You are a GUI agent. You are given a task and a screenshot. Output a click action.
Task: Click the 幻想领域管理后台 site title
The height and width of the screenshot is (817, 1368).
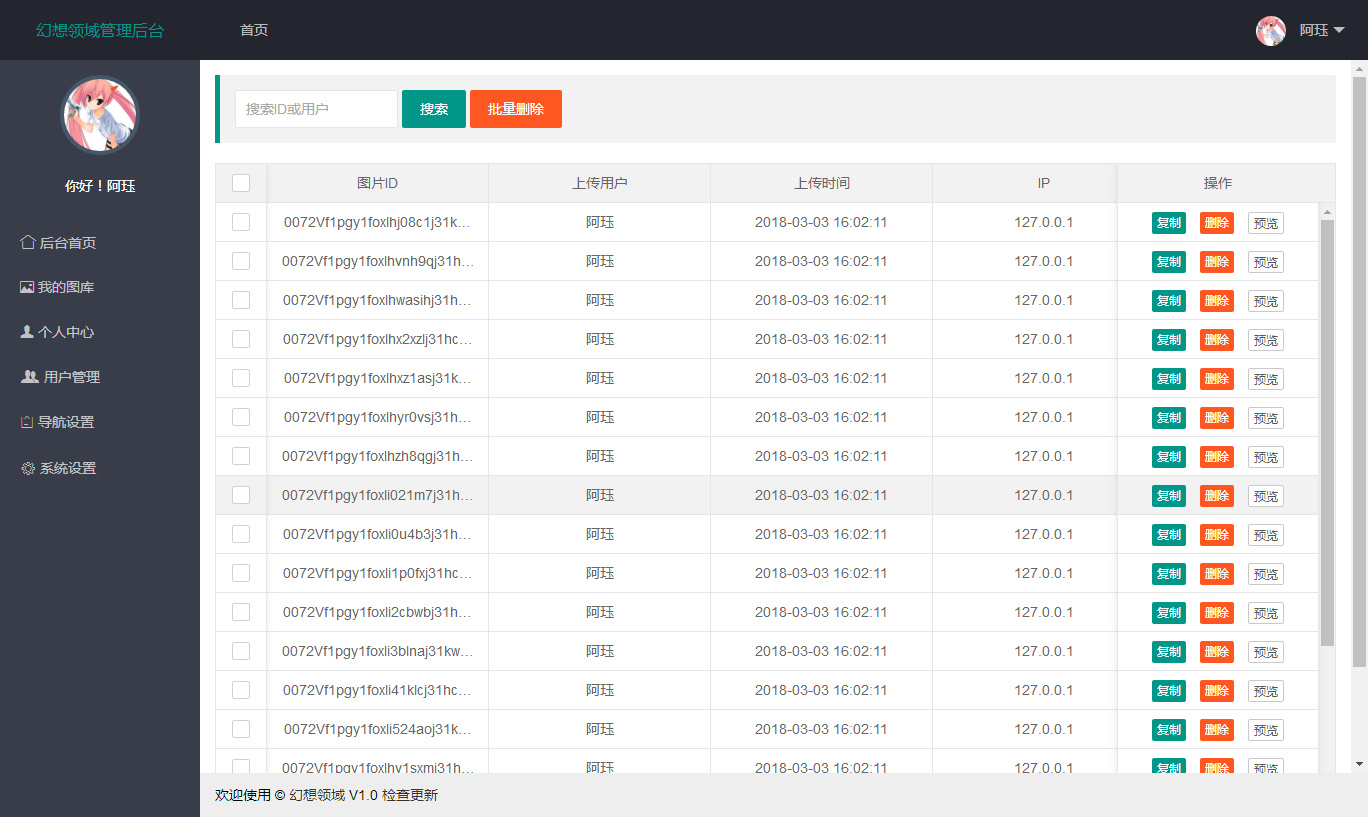pos(100,30)
